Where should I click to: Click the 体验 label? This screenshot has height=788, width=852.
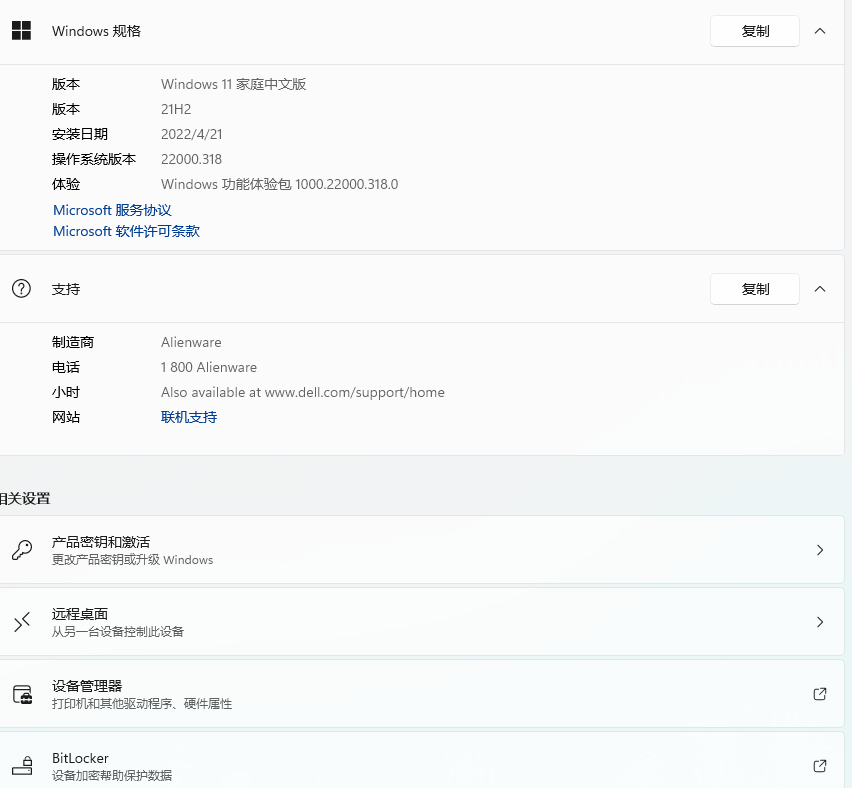66,184
